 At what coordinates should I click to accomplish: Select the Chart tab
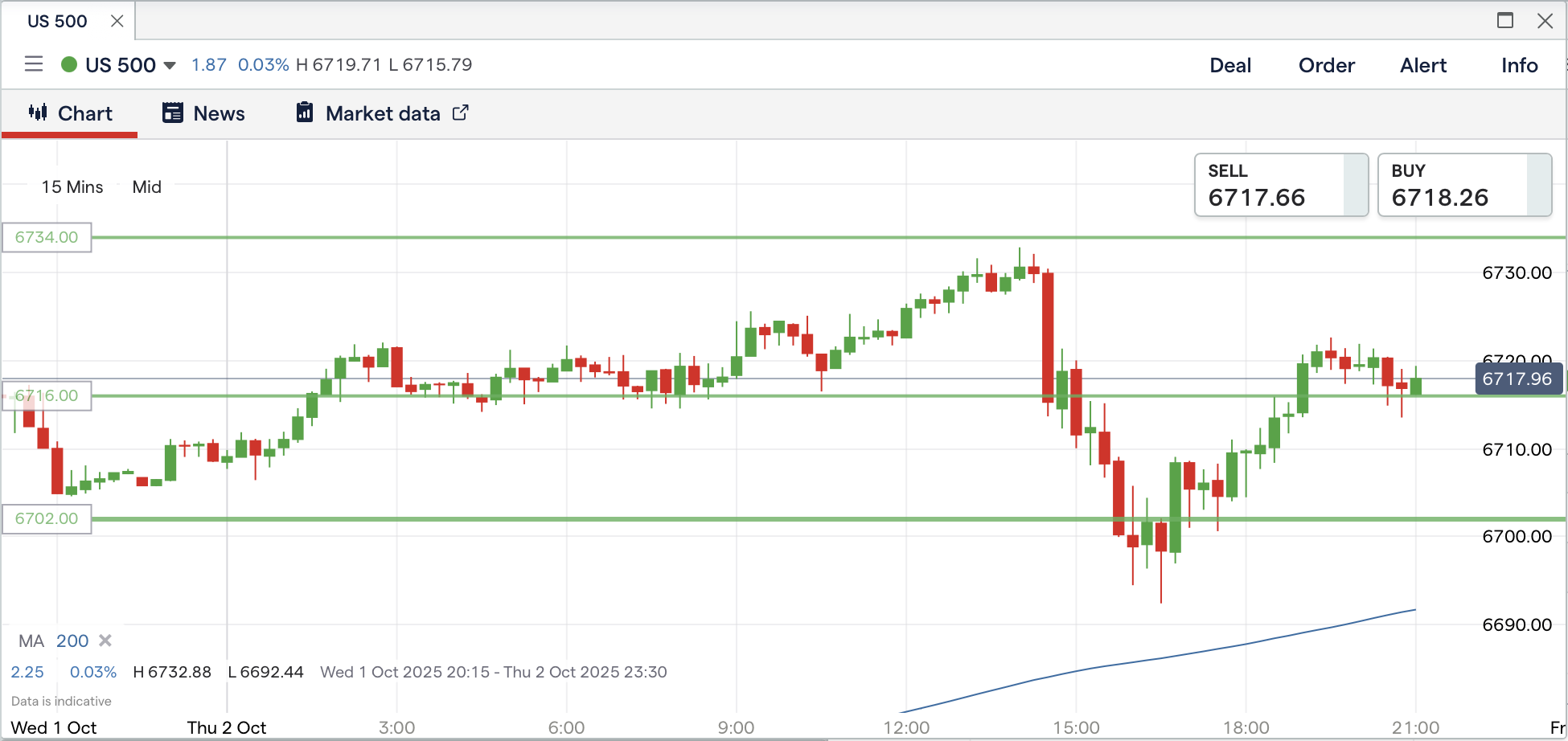tap(71, 113)
